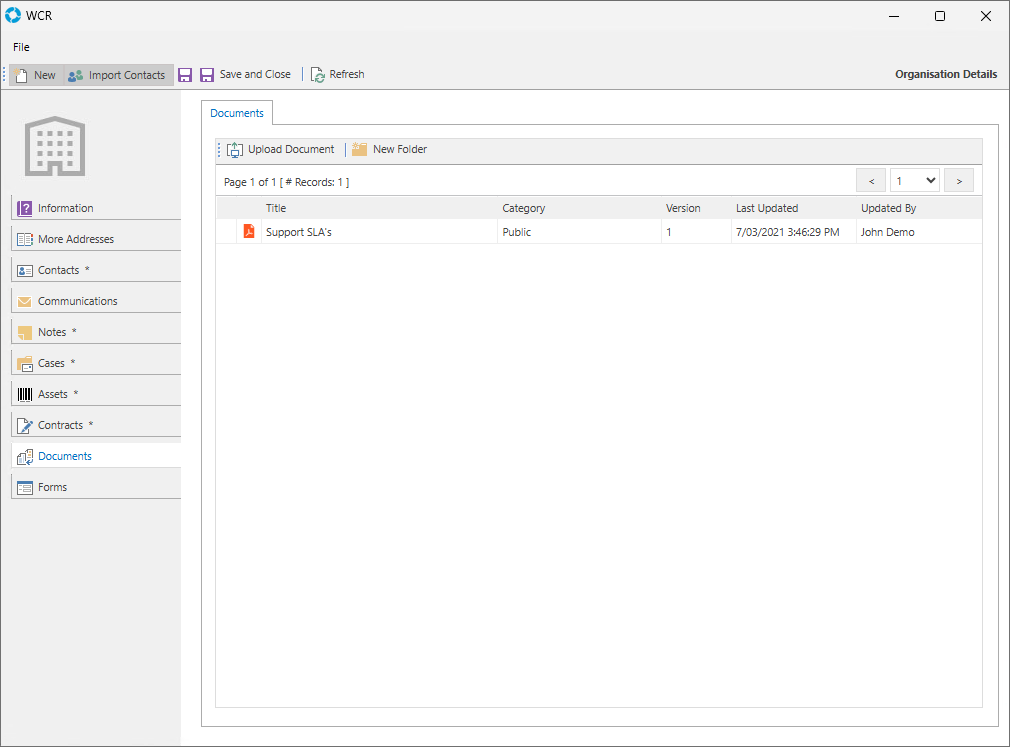Click the New record toolbar button

(x=35, y=75)
